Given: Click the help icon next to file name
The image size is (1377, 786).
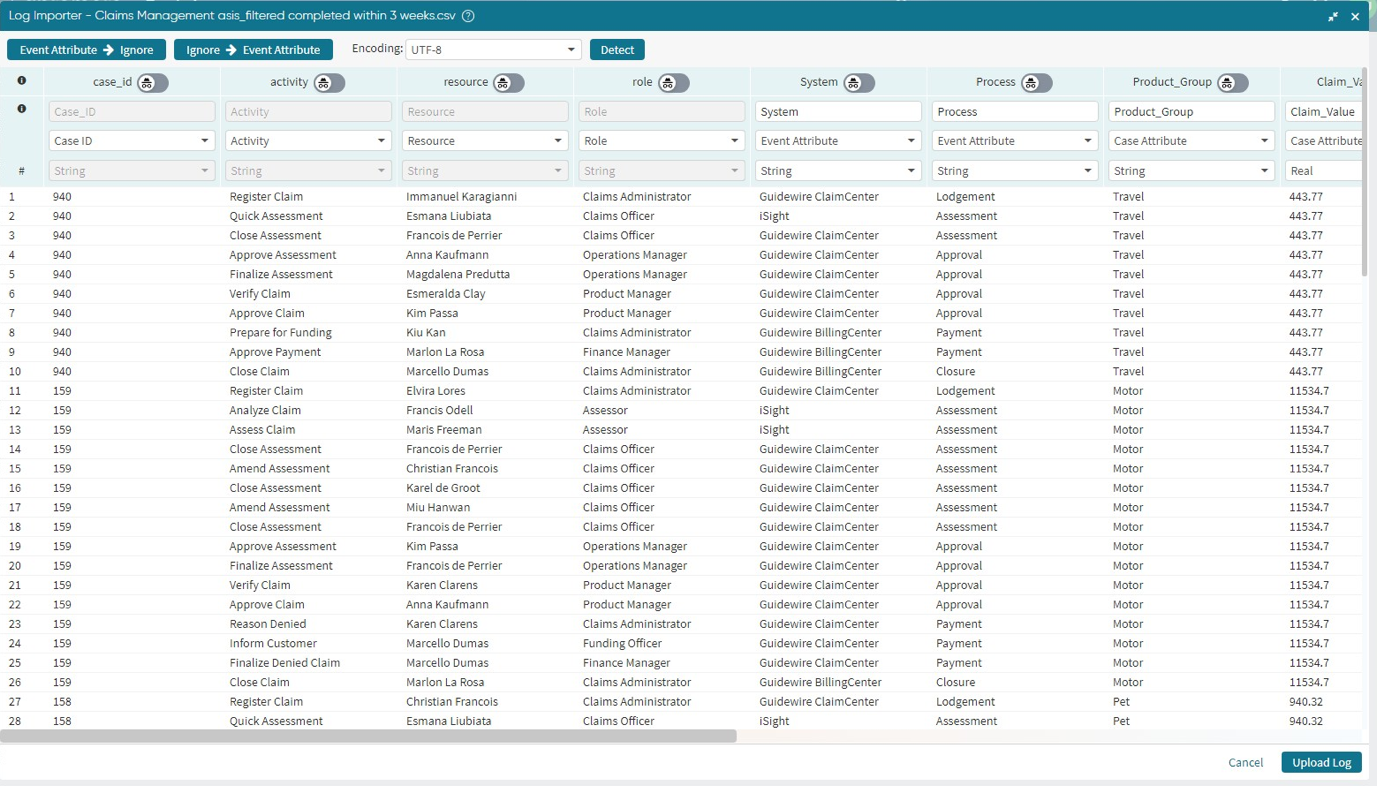Looking at the screenshot, I should click(468, 16).
